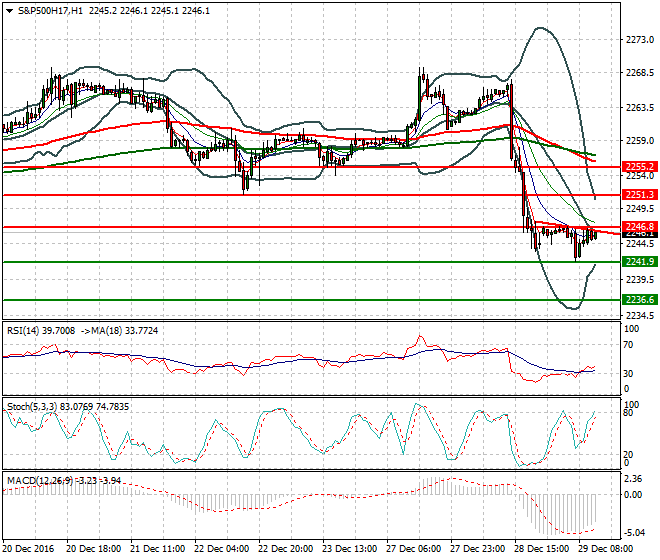660x560 pixels.
Task: Click the RSI 70 level scale value
Action: point(628,345)
